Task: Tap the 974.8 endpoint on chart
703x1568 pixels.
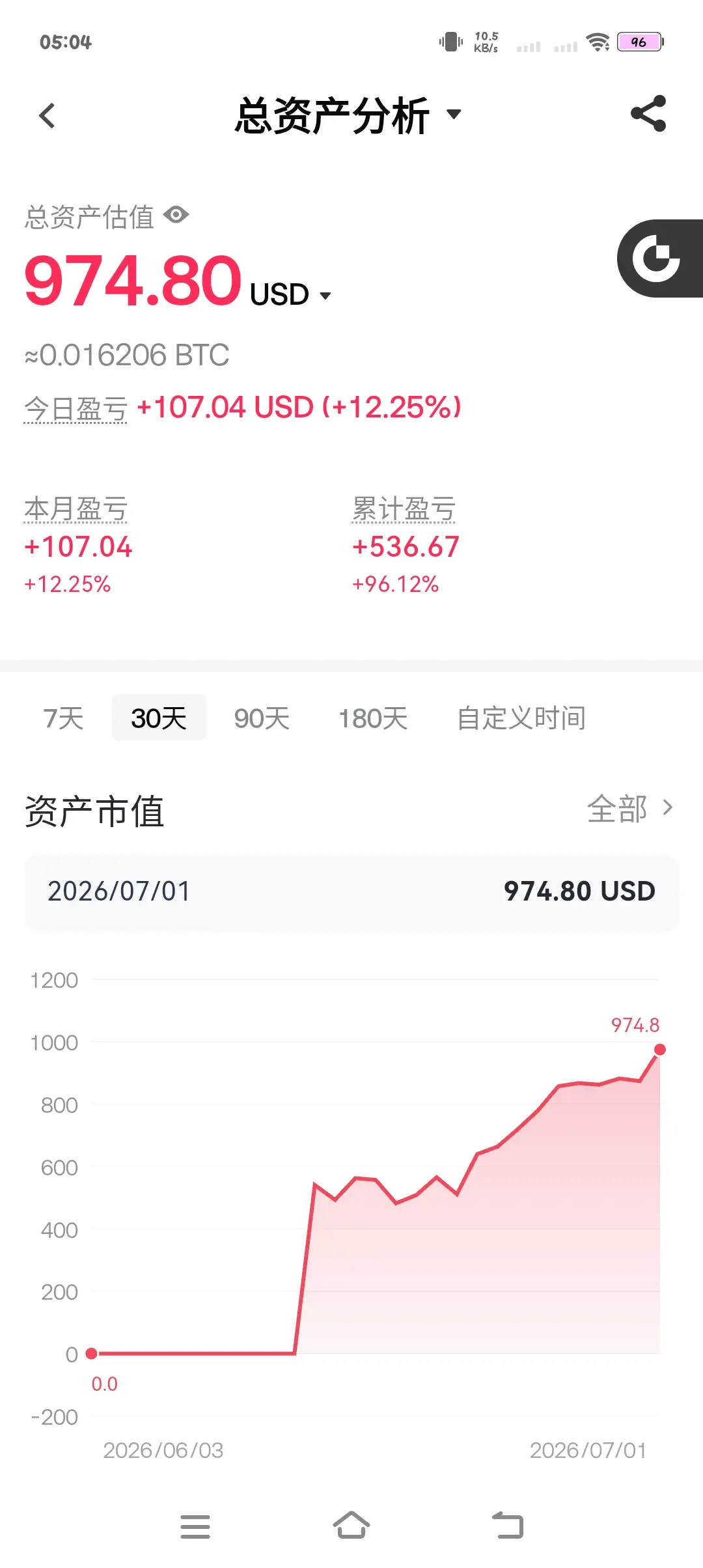Action: click(x=659, y=1050)
